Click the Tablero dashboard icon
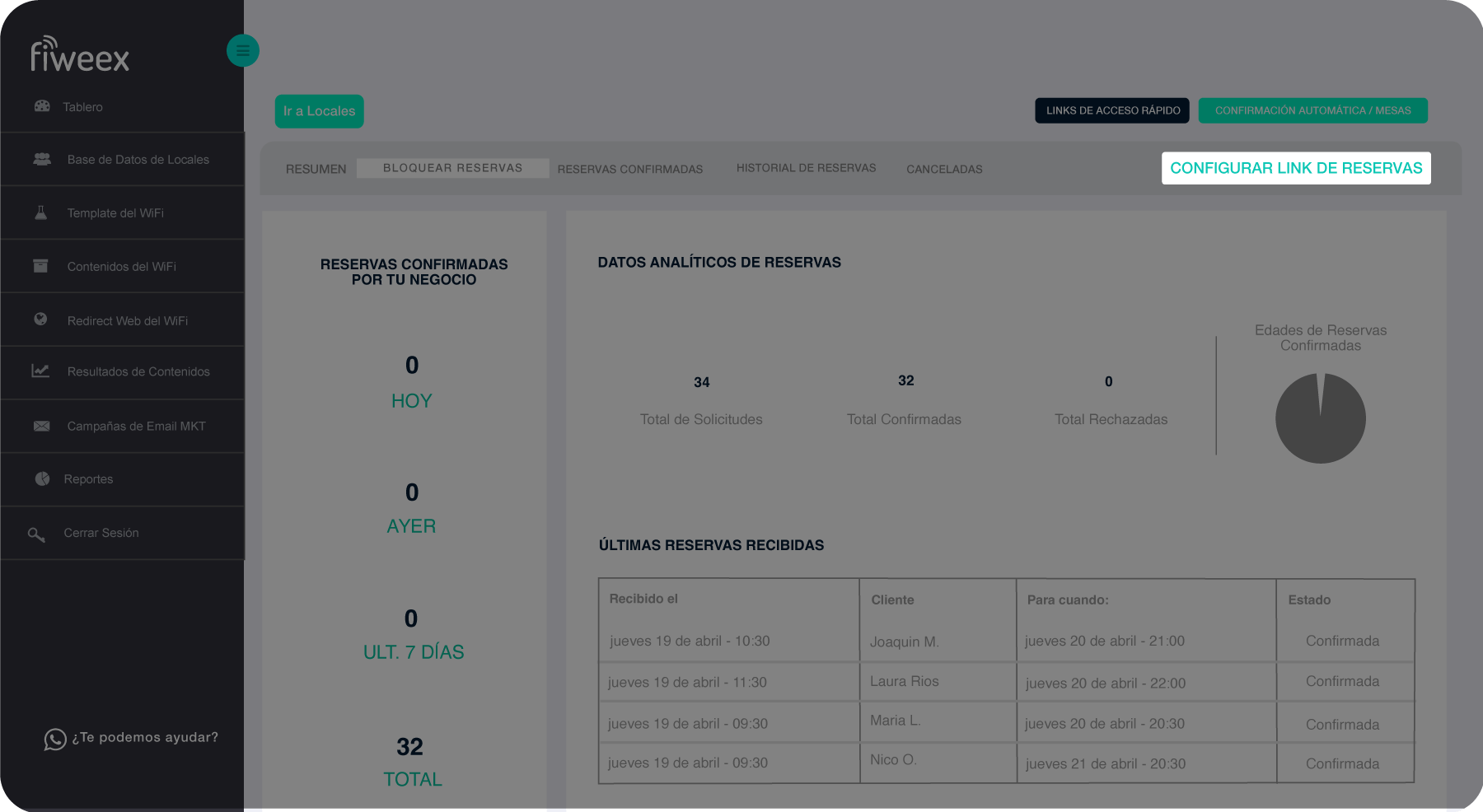 [x=42, y=106]
